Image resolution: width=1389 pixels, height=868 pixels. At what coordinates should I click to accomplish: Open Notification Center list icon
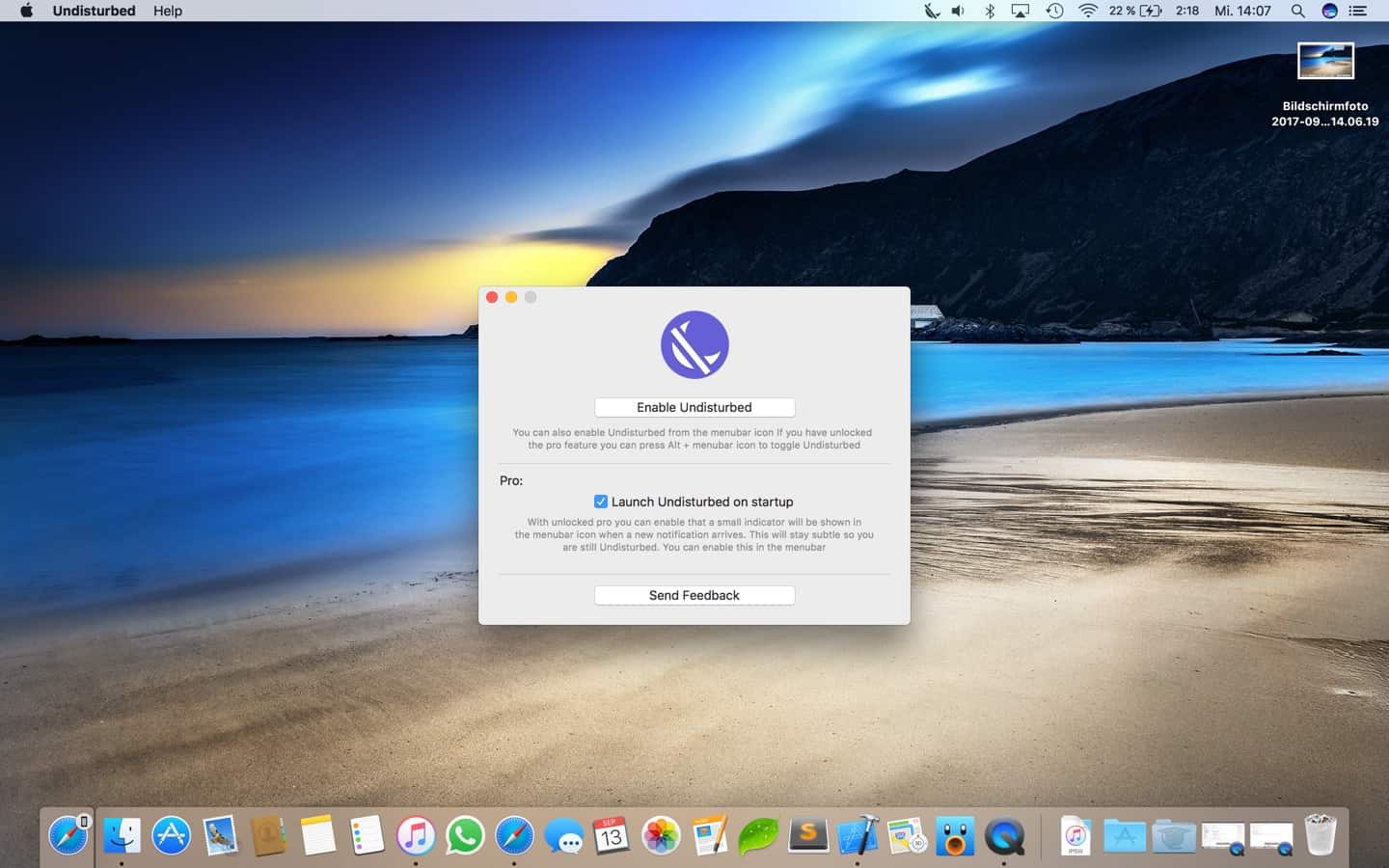(1358, 11)
